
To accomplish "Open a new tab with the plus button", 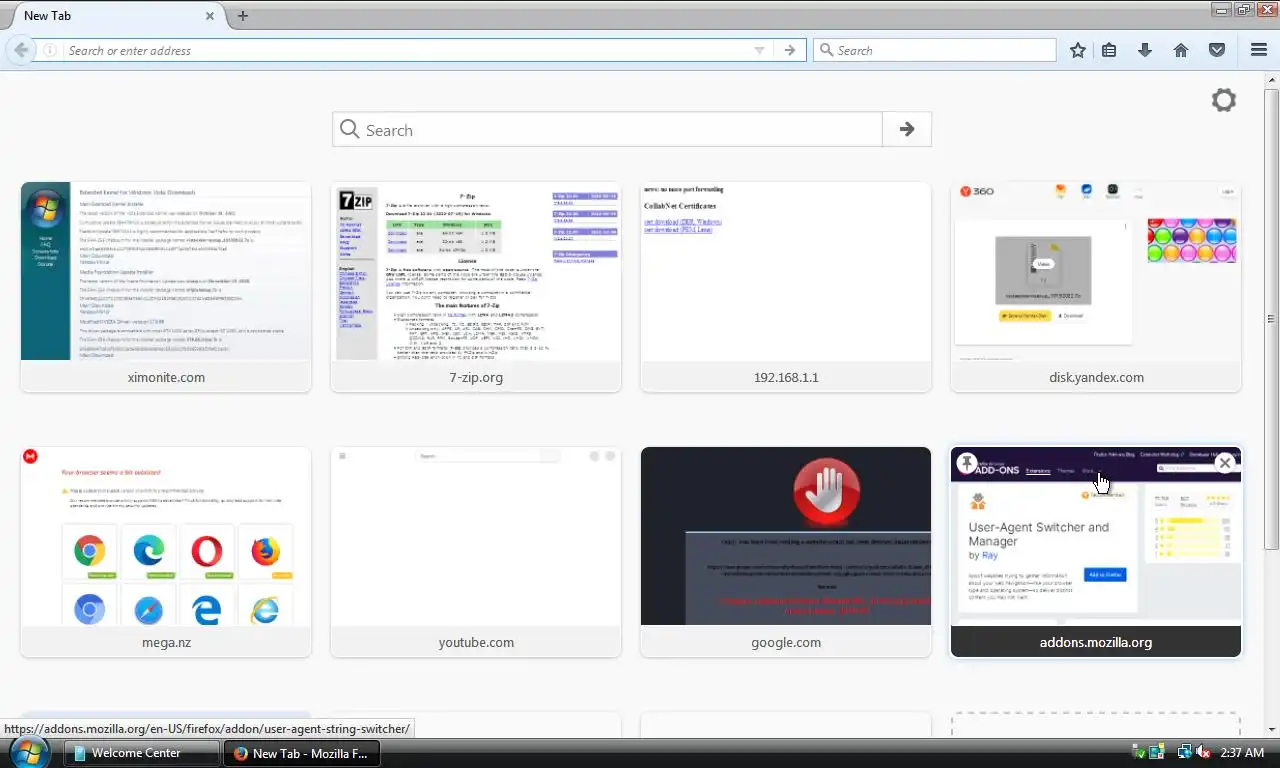I will point(242,15).
